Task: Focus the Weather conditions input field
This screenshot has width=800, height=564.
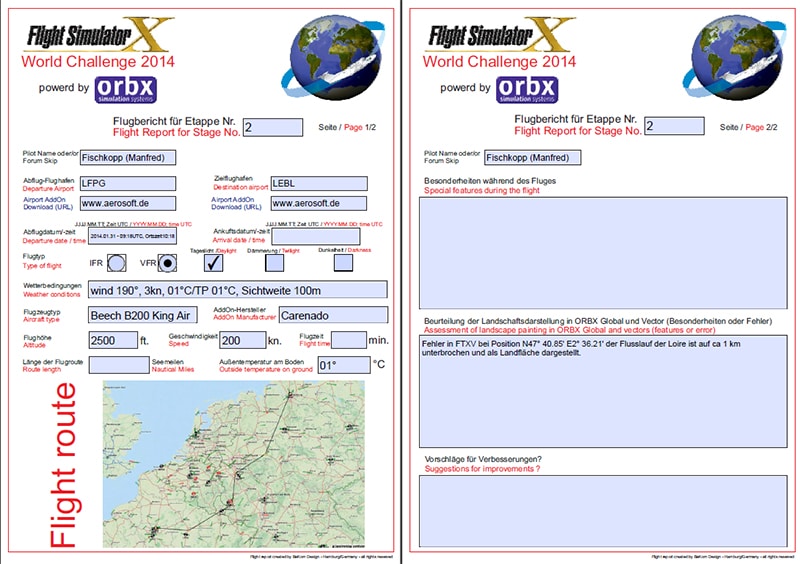Action: click(x=237, y=289)
